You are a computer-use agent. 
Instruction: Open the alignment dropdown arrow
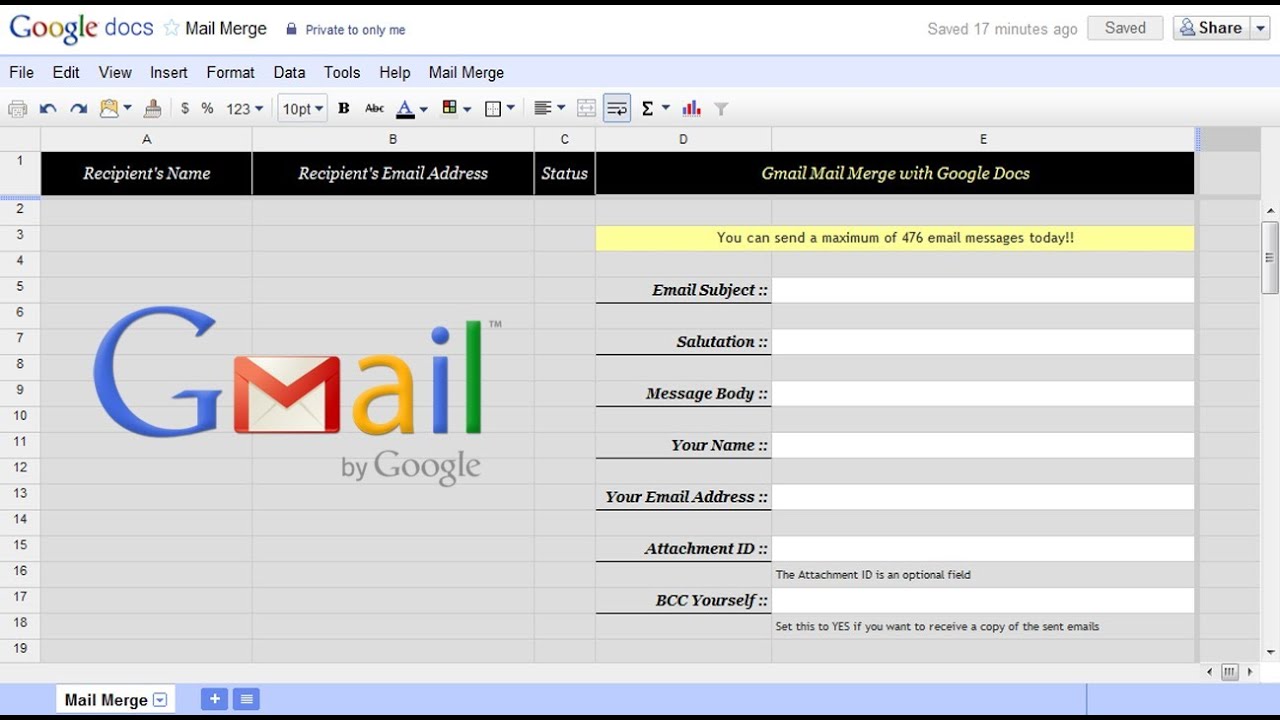click(561, 108)
